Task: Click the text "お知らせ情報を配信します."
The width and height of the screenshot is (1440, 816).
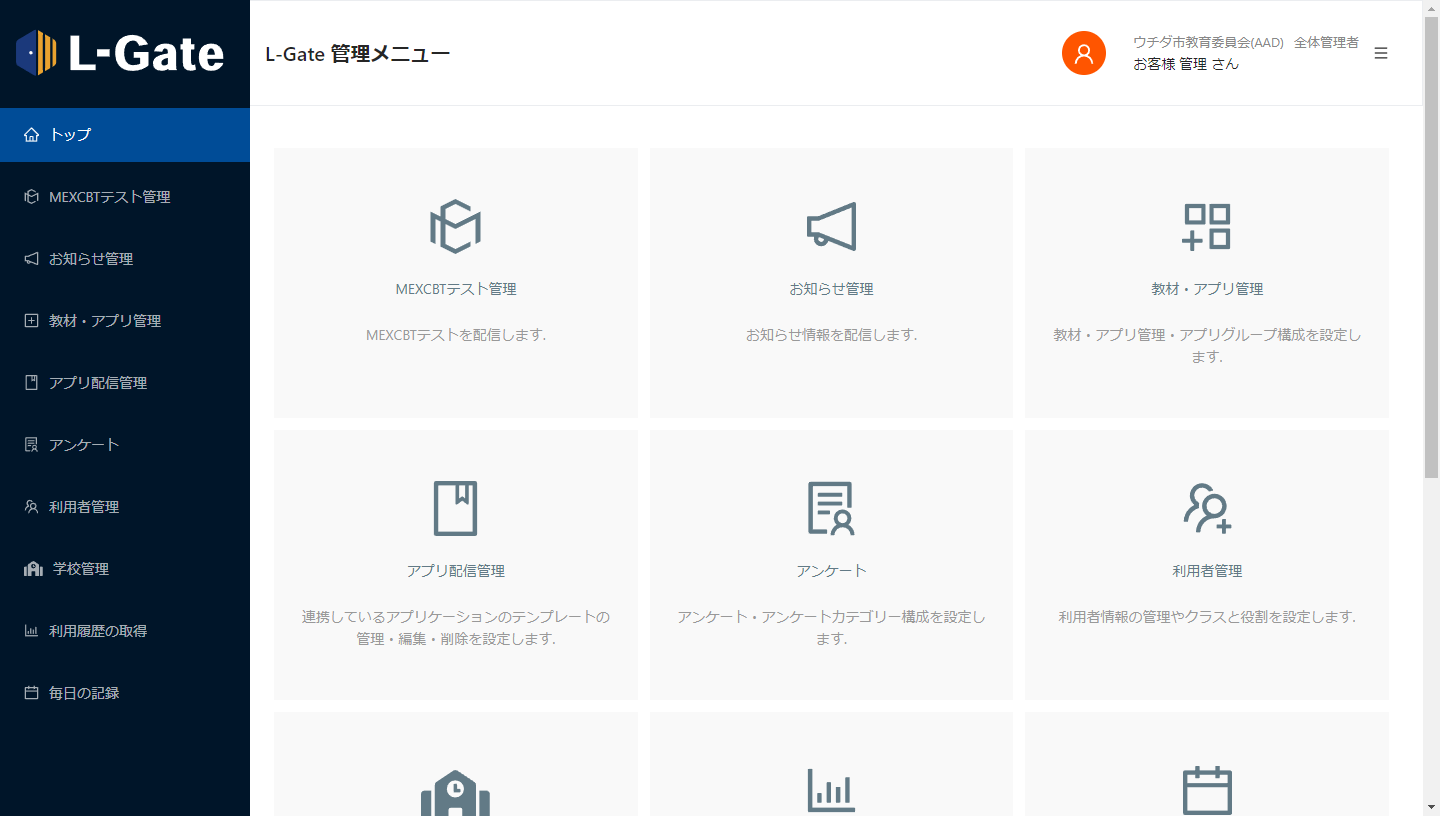Action: pyautogui.click(x=832, y=335)
